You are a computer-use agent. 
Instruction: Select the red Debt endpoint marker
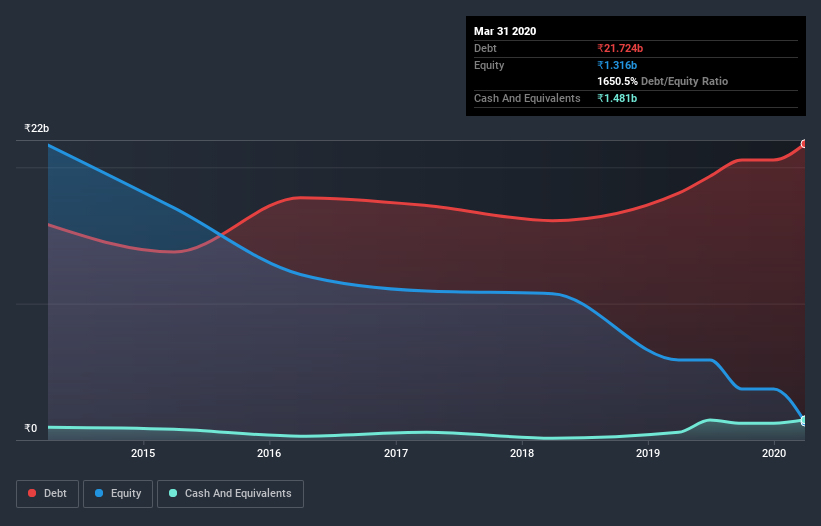(804, 144)
